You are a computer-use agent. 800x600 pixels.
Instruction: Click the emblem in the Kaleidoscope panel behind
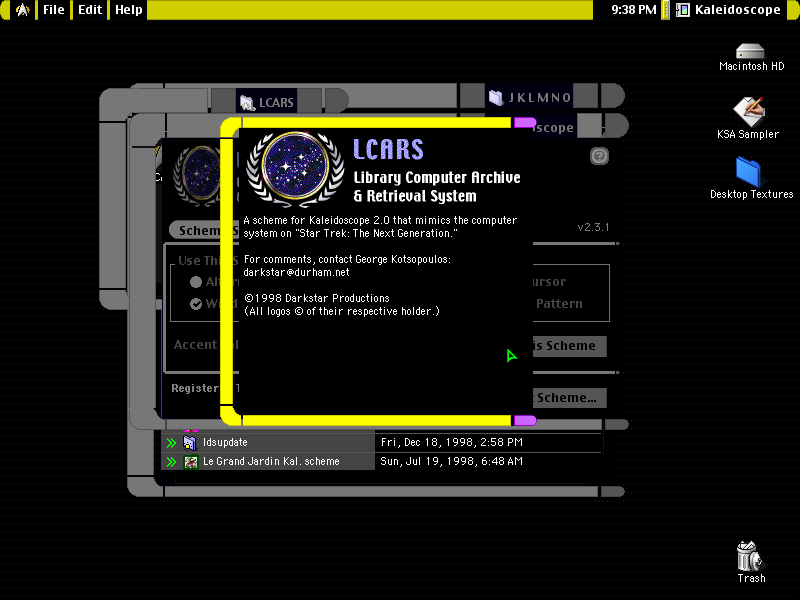pyautogui.click(x=197, y=176)
